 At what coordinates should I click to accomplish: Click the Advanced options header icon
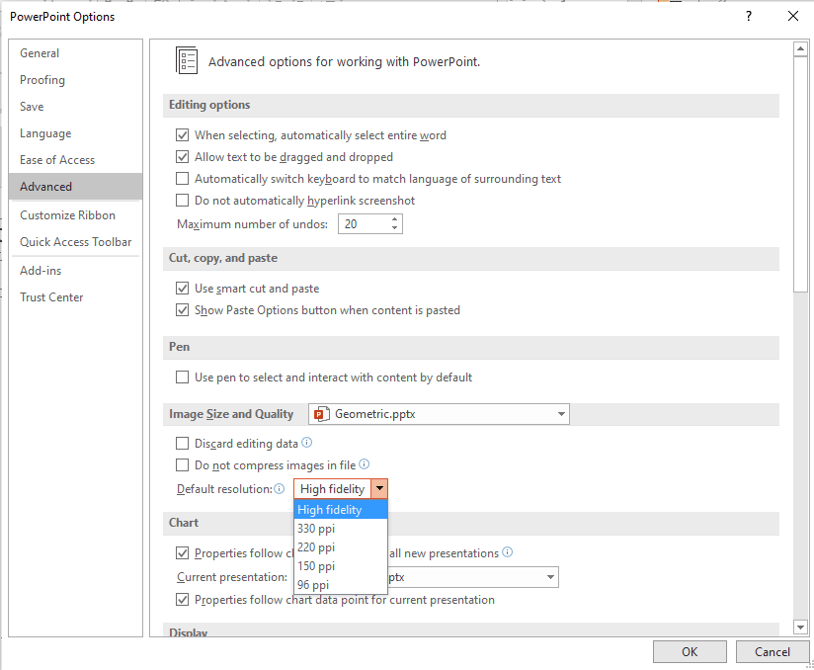(x=186, y=60)
